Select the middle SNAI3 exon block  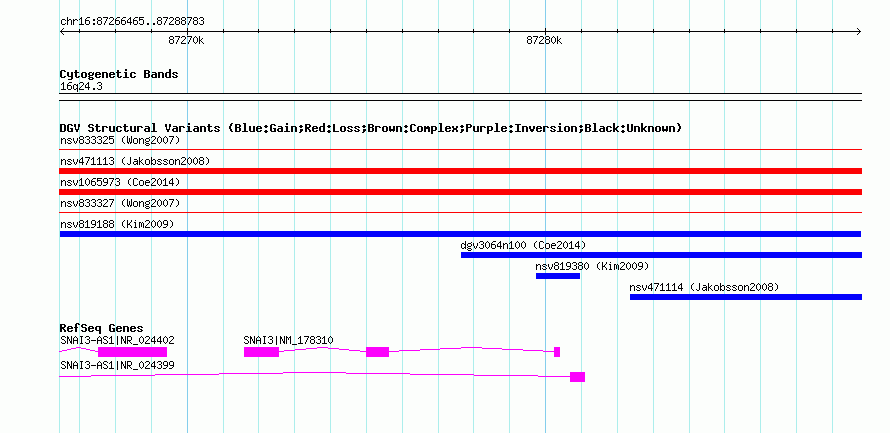point(377,352)
